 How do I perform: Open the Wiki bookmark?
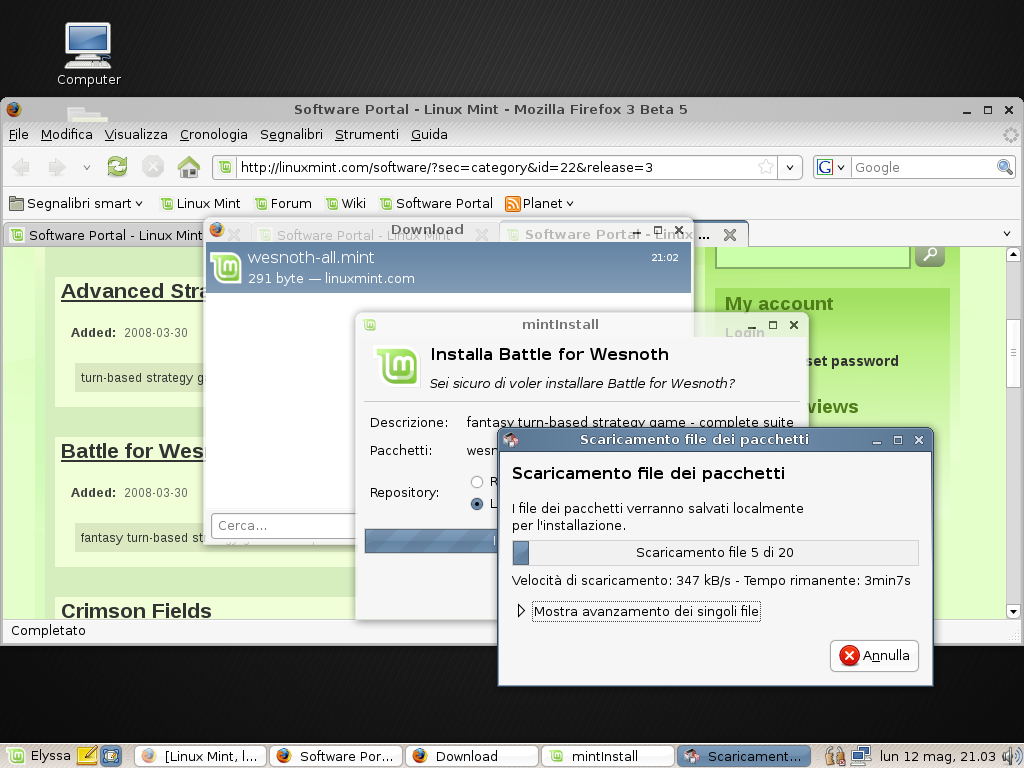tap(346, 204)
